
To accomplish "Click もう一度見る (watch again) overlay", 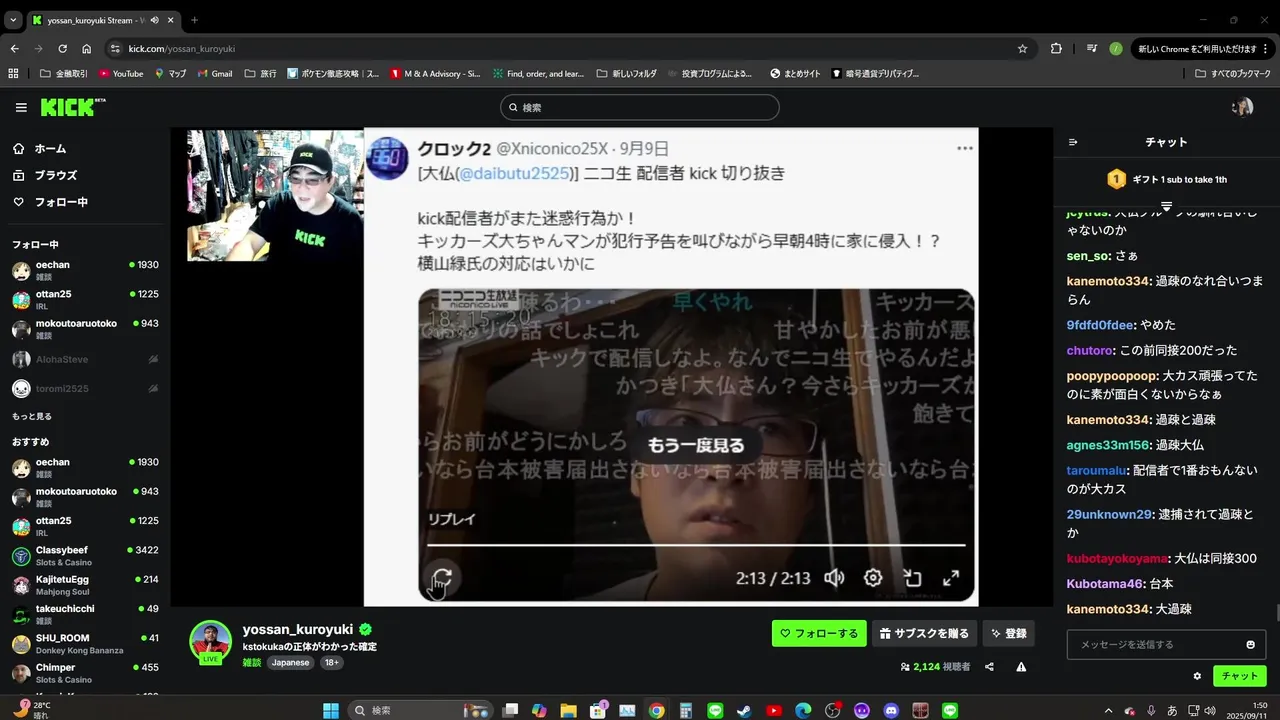I will (x=696, y=445).
